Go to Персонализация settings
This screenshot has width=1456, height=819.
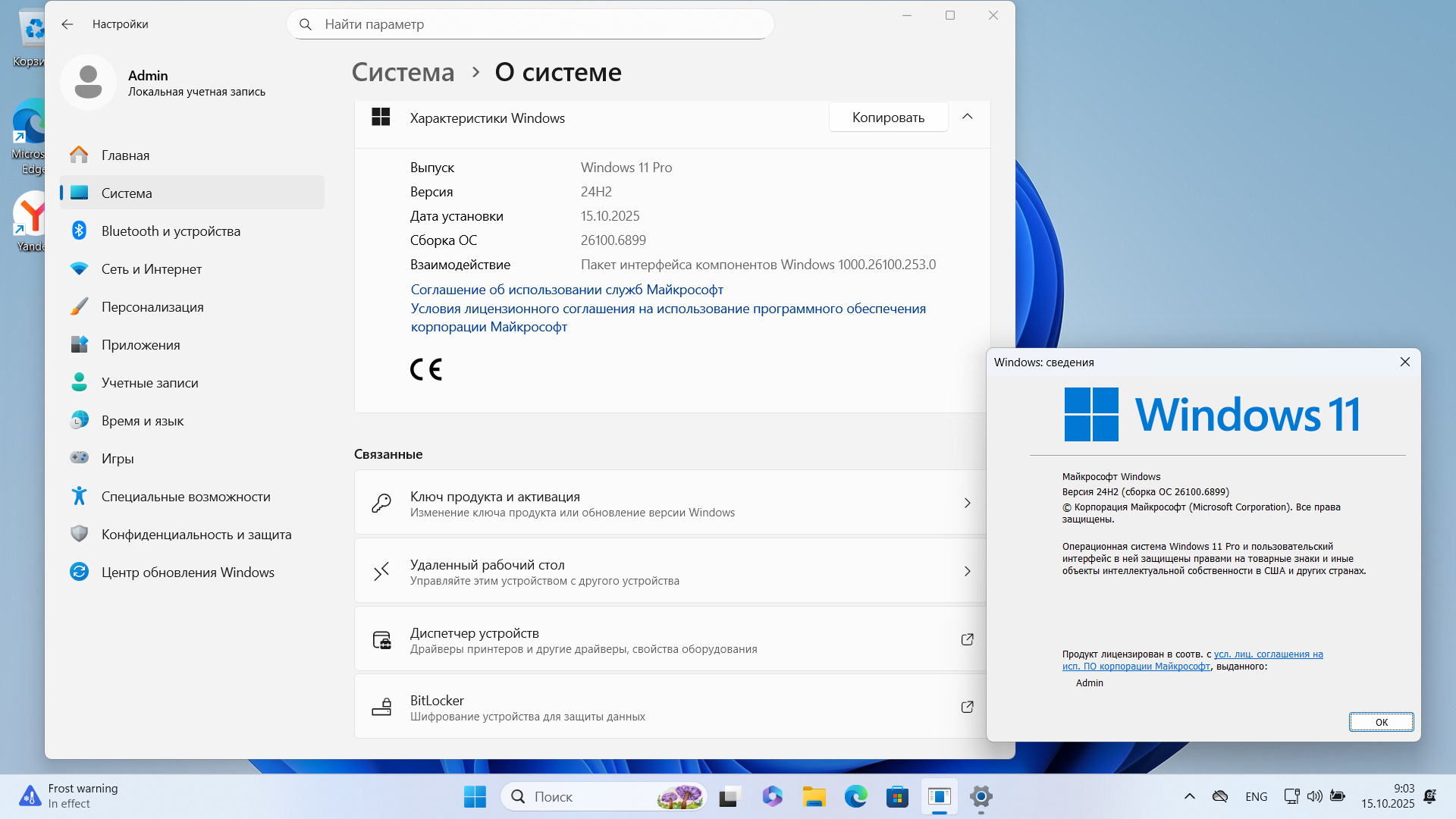tap(152, 307)
